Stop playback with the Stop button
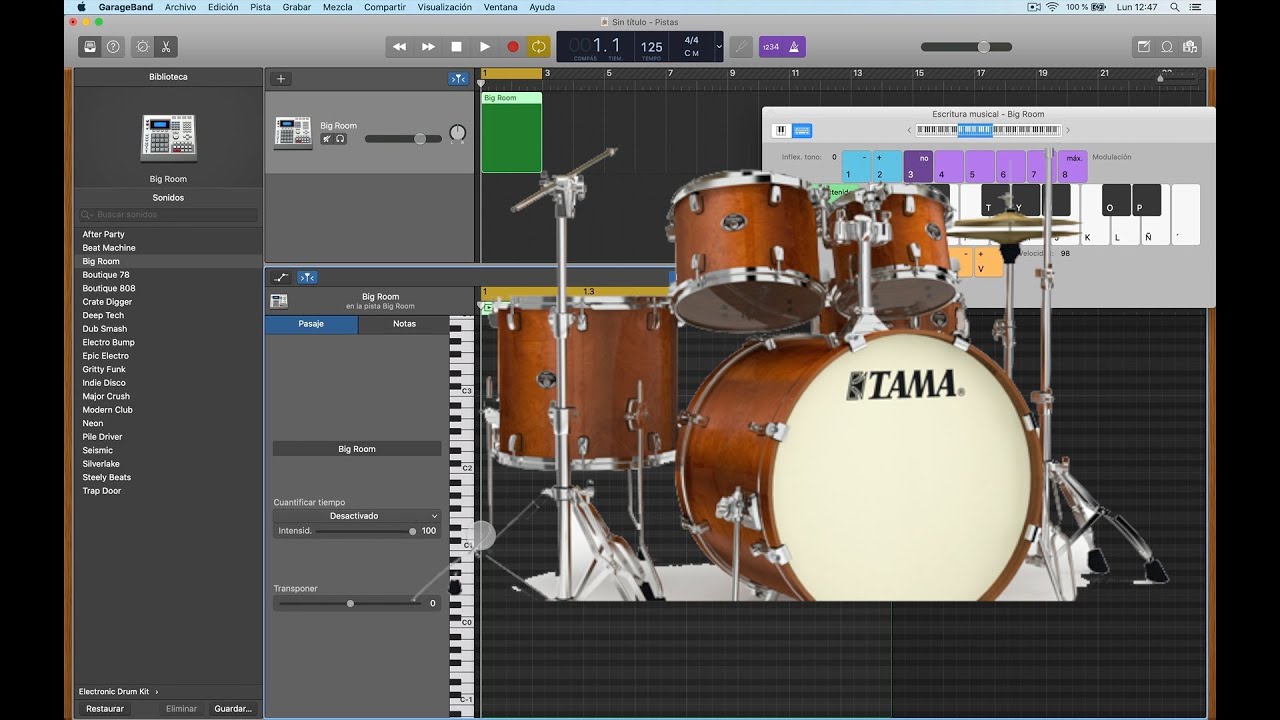This screenshot has width=1280, height=720. (x=456, y=47)
